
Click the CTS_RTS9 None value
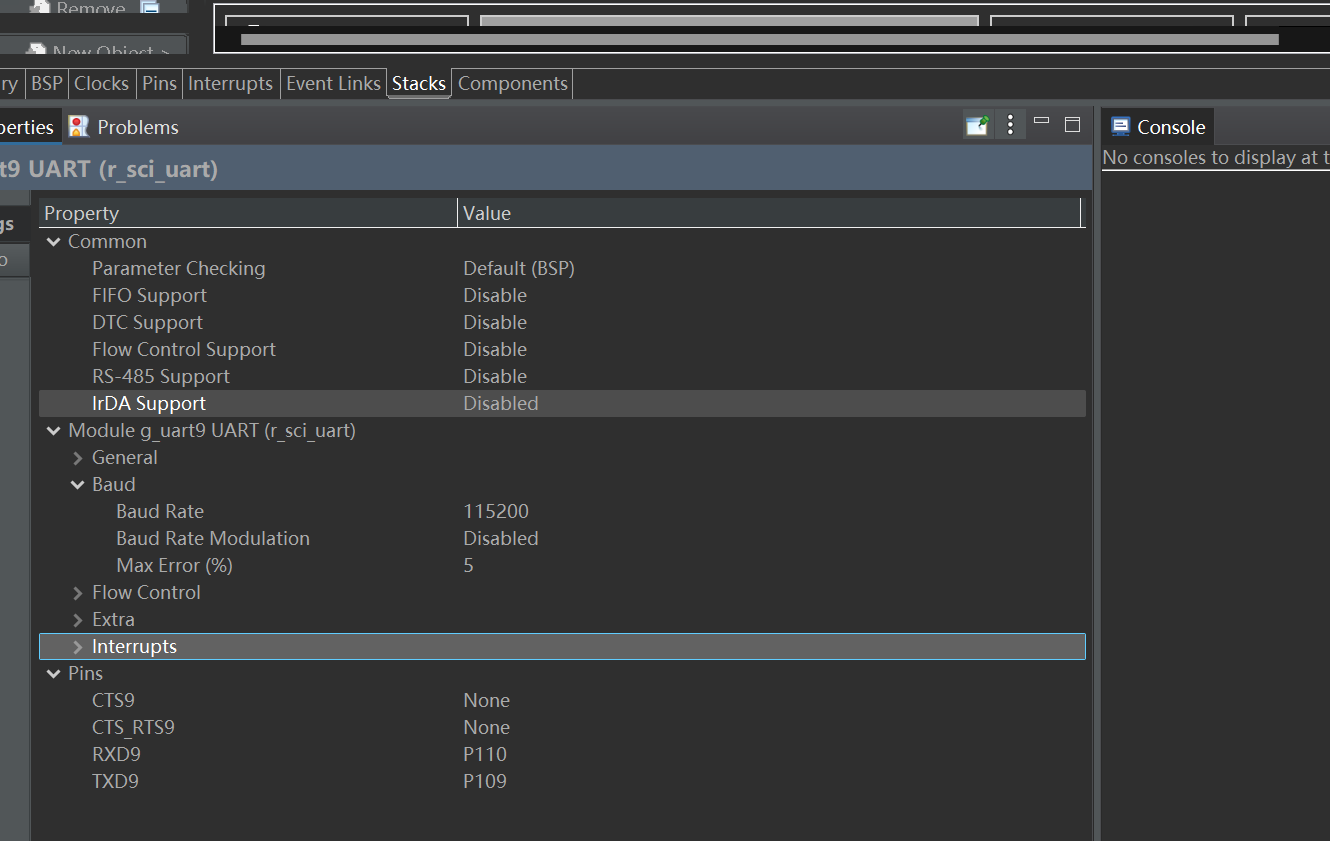[x=487, y=728]
